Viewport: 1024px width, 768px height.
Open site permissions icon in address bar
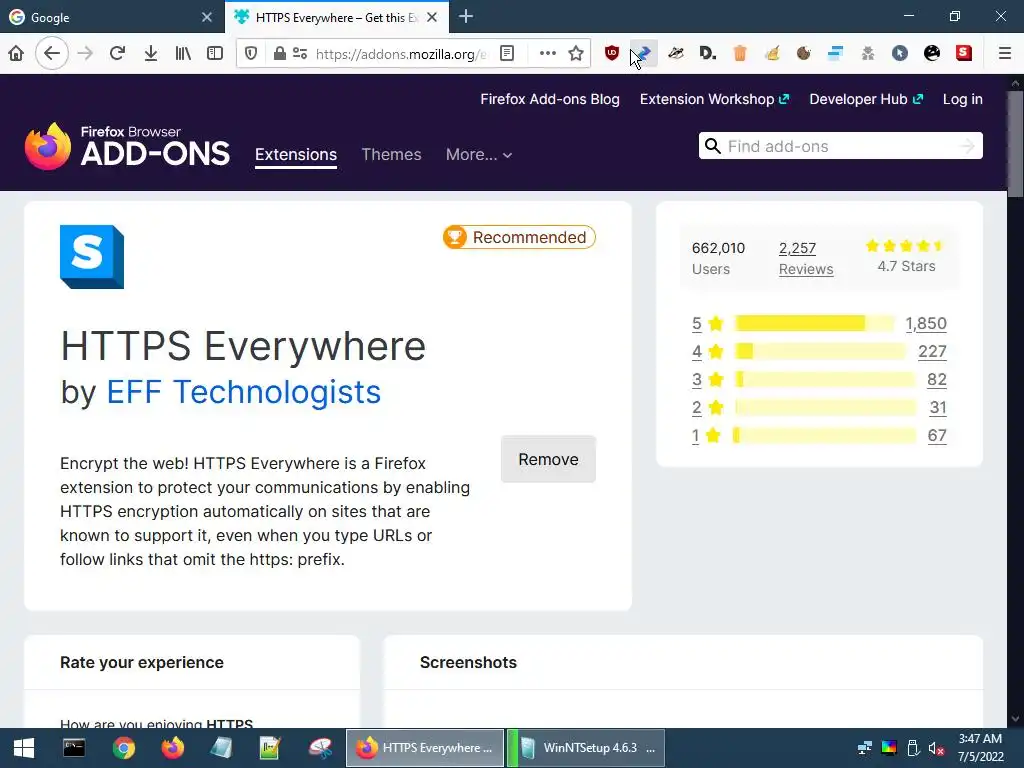coord(300,54)
